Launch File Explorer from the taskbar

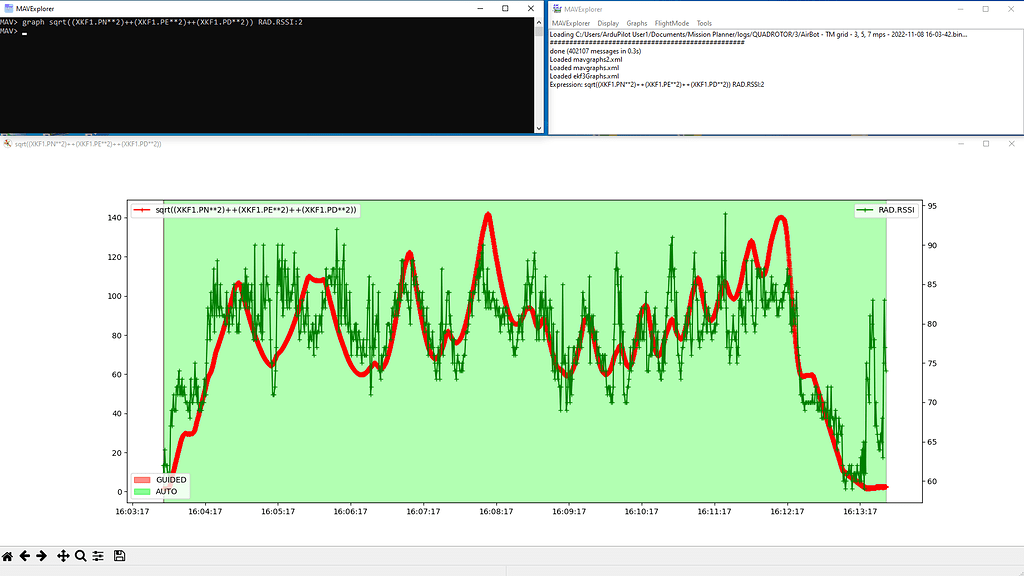[x=60, y=568]
